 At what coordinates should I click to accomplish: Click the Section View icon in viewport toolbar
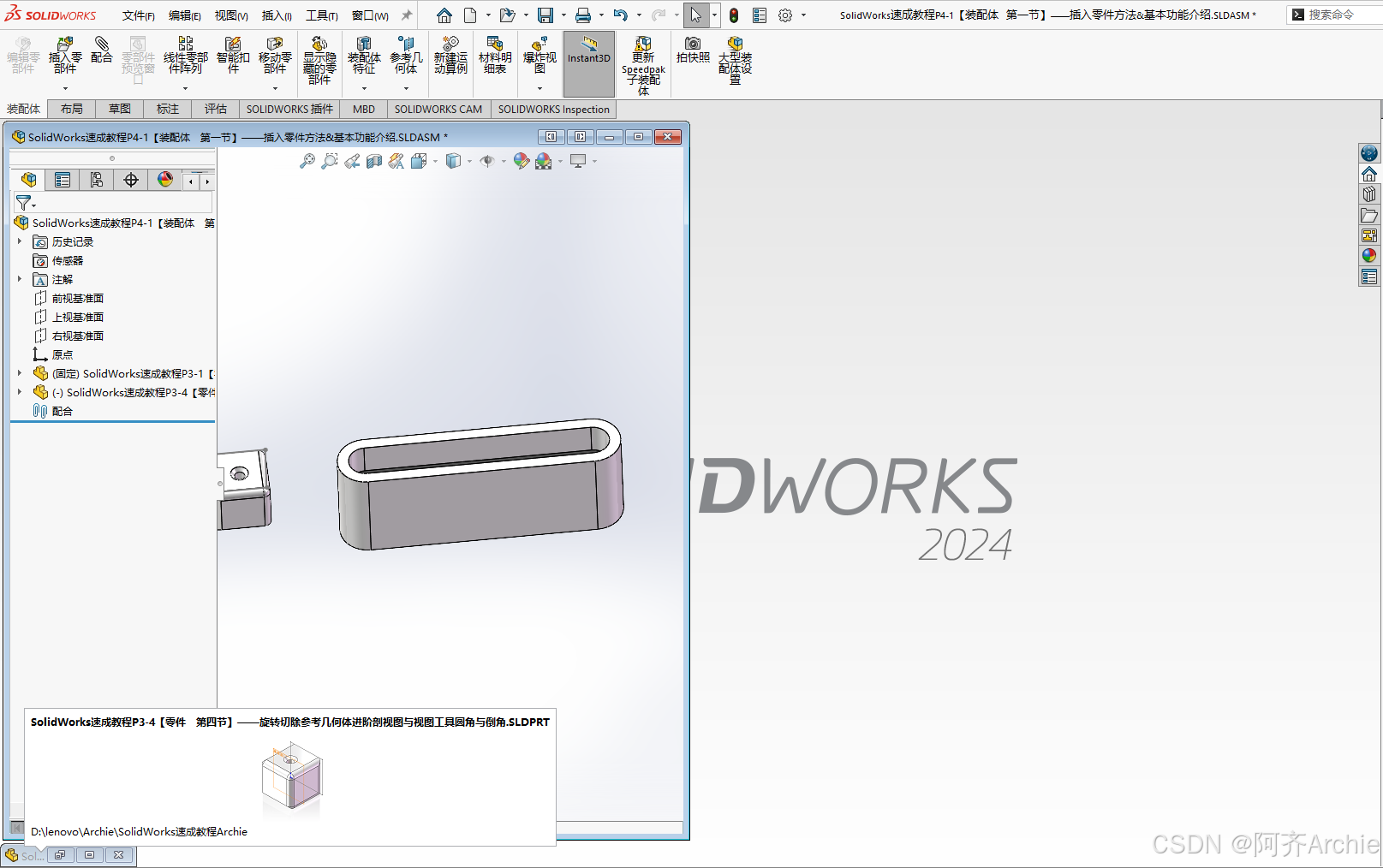tap(374, 161)
